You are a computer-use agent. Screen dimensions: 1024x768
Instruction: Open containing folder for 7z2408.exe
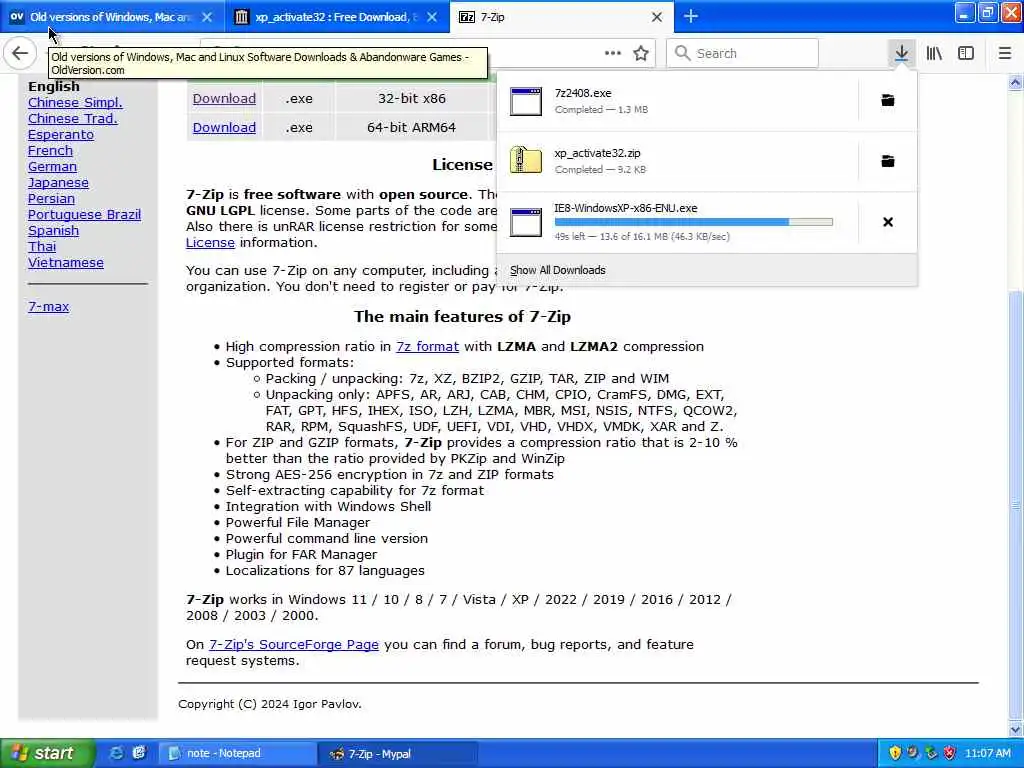click(888, 100)
